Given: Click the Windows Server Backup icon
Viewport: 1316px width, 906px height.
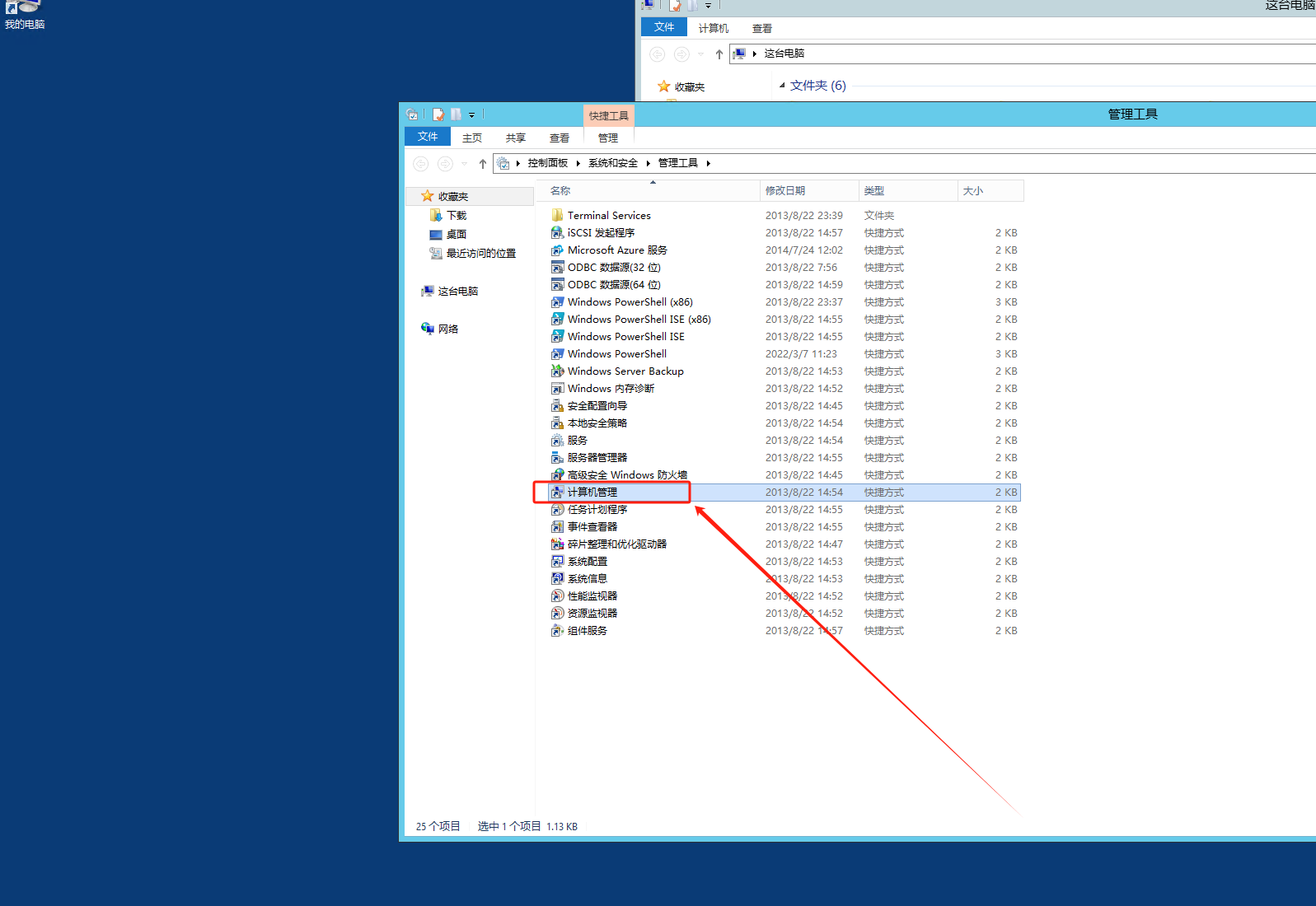Looking at the screenshot, I should pos(558,371).
